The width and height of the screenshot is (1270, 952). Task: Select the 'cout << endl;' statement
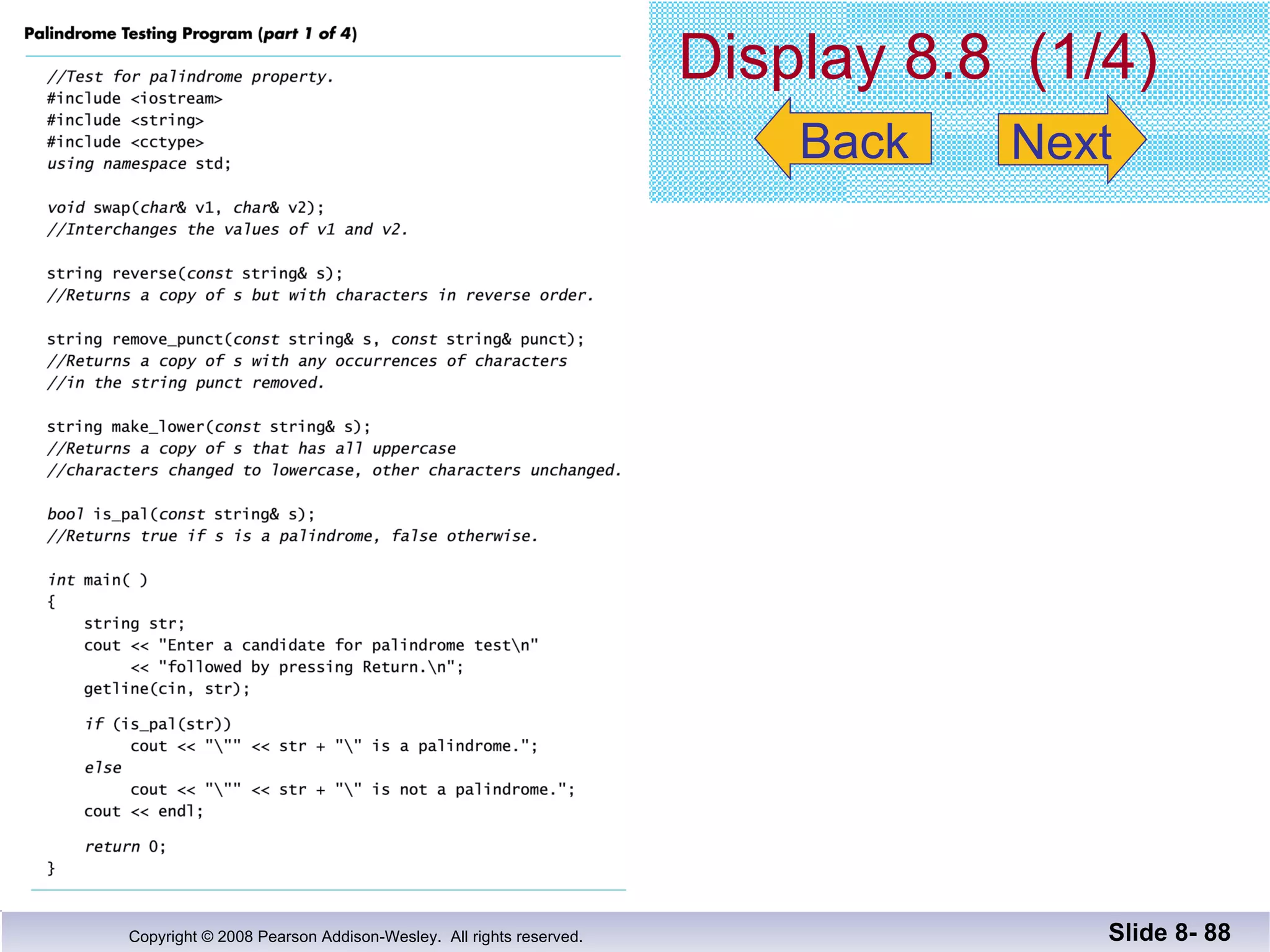point(143,811)
